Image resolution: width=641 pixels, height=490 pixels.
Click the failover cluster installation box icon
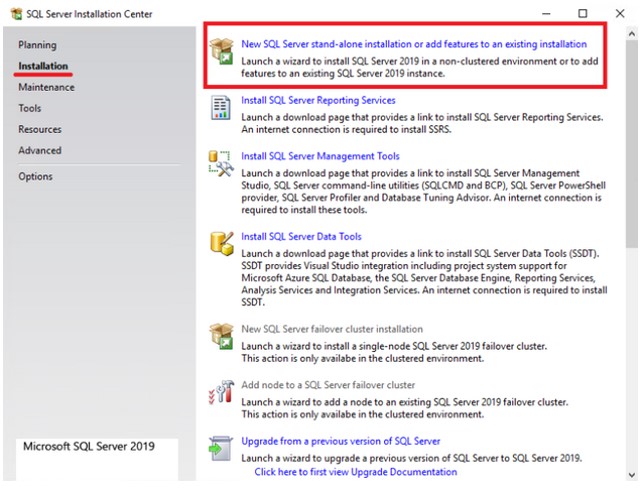(221, 336)
